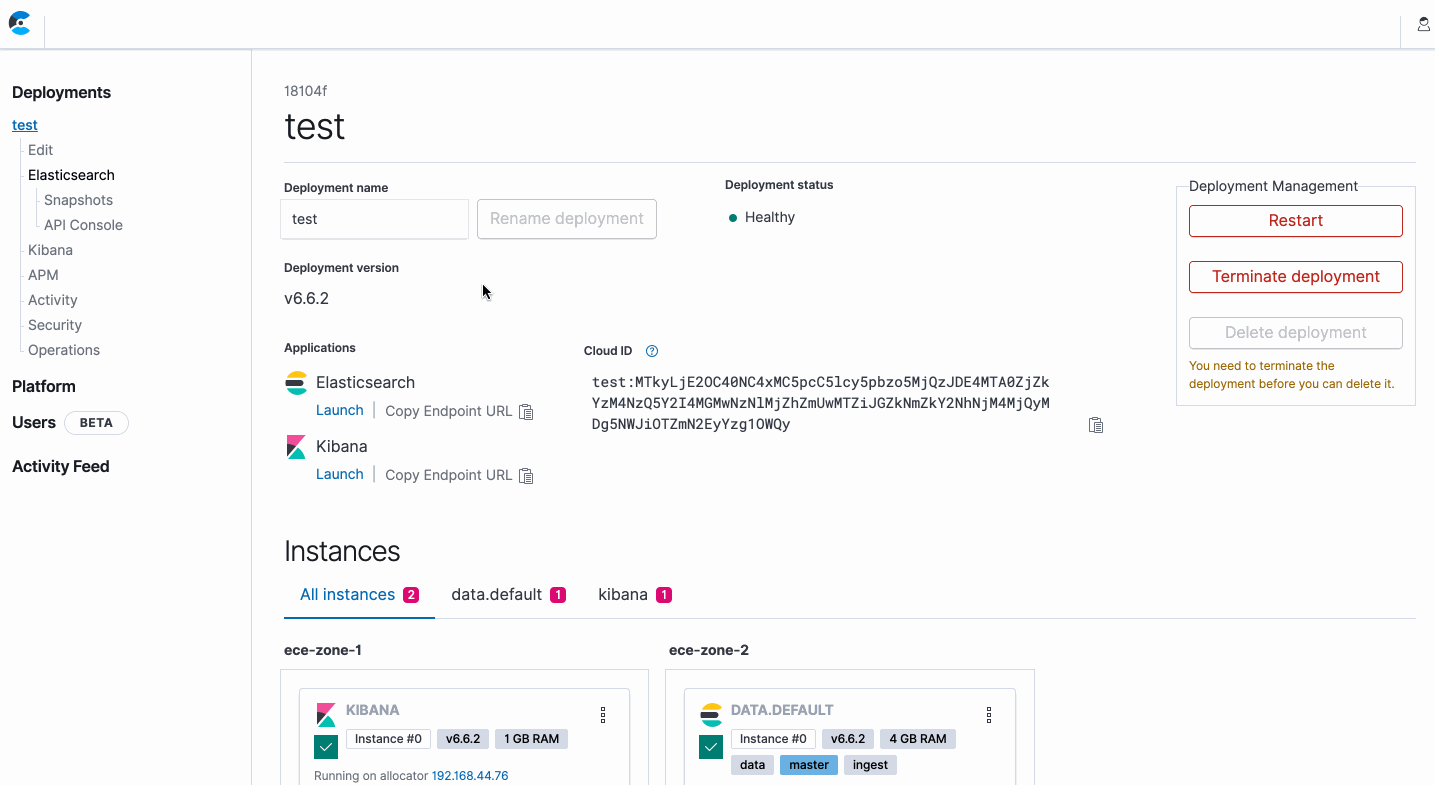Open Activity in the sidebar
Viewport: 1435px width, 785px height.
(53, 300)
